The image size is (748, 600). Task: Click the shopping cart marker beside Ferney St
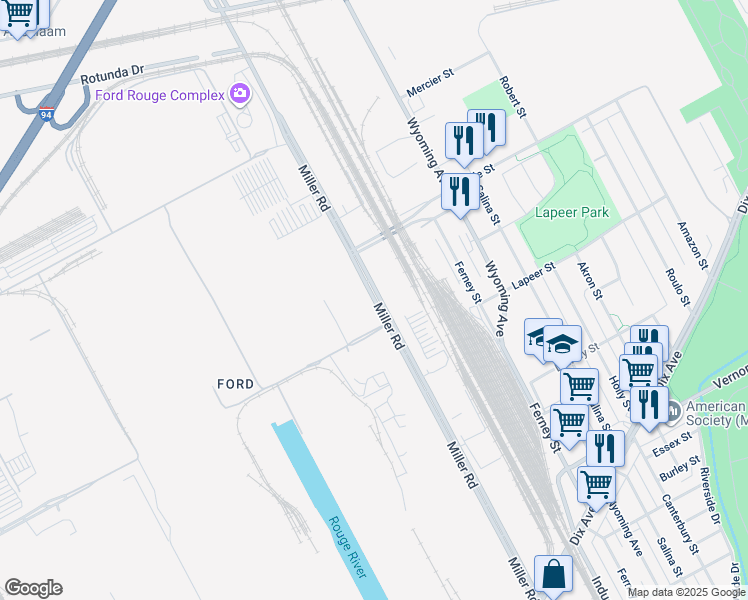coord(569,423)
